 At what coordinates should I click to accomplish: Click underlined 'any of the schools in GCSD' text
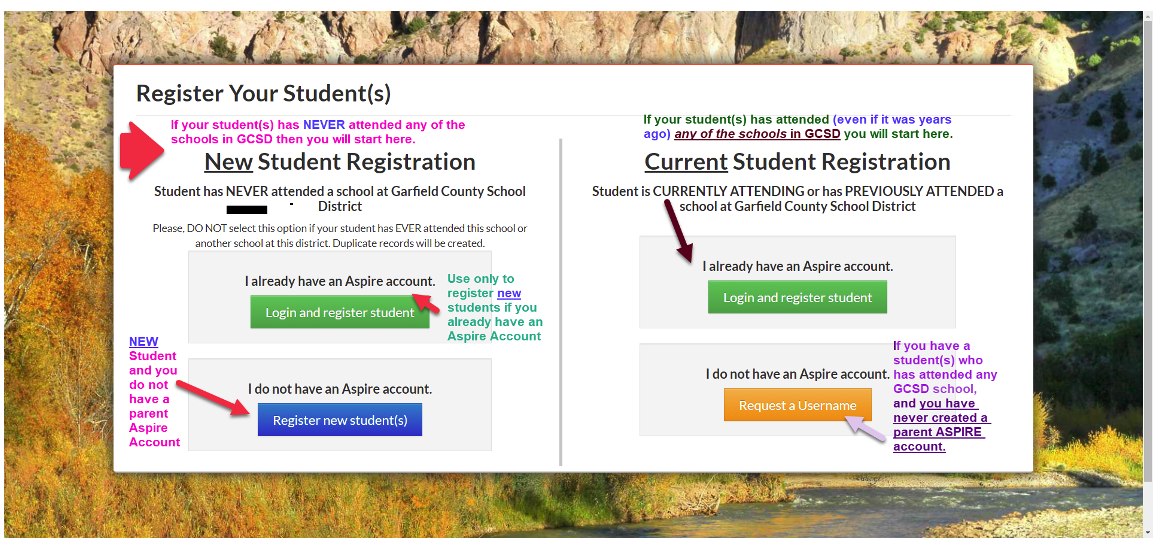[x=757, y=134]
